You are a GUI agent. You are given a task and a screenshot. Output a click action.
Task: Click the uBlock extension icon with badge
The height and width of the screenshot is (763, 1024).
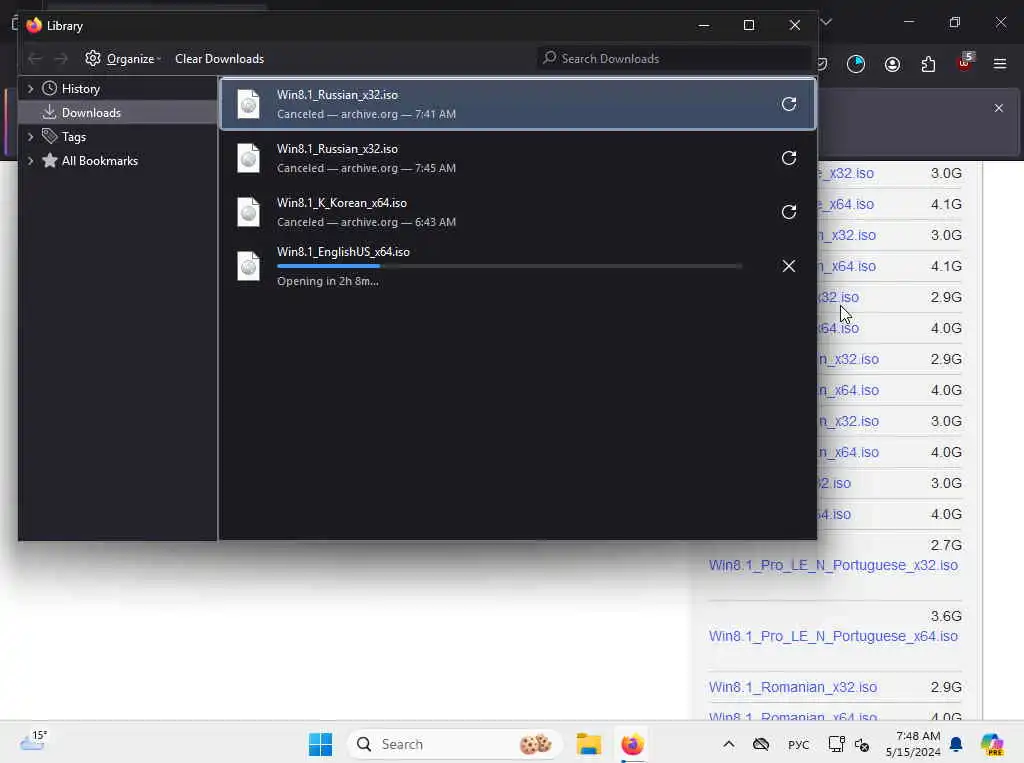click(x=965, y=63)
